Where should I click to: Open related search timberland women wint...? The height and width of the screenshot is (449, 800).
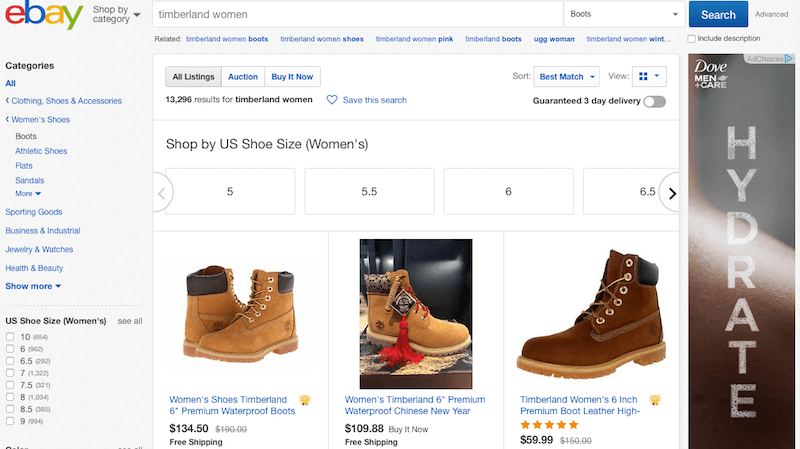[x=629, y=39]
